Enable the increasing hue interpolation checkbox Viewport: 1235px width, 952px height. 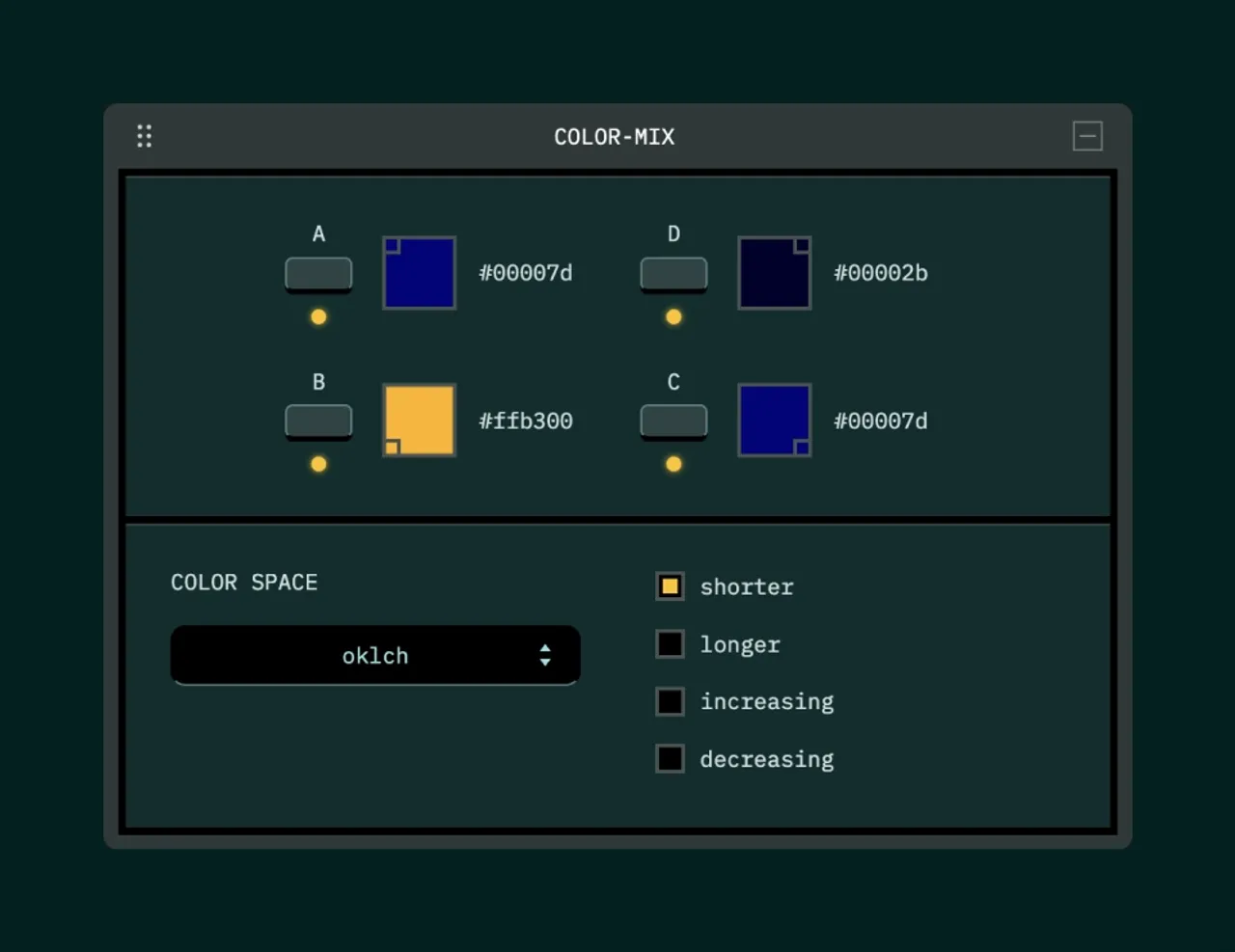pyautogui.click(x=670, y=701)
